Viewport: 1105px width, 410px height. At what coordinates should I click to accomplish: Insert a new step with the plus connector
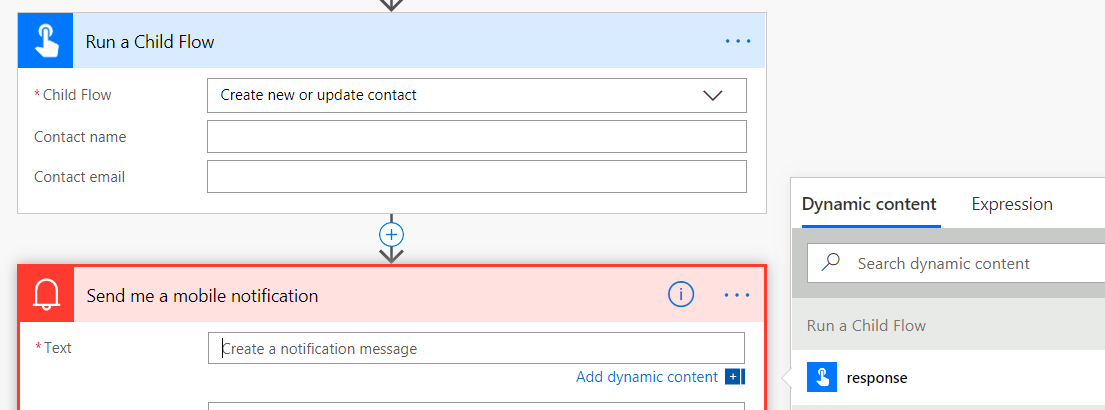coord(391,234)
